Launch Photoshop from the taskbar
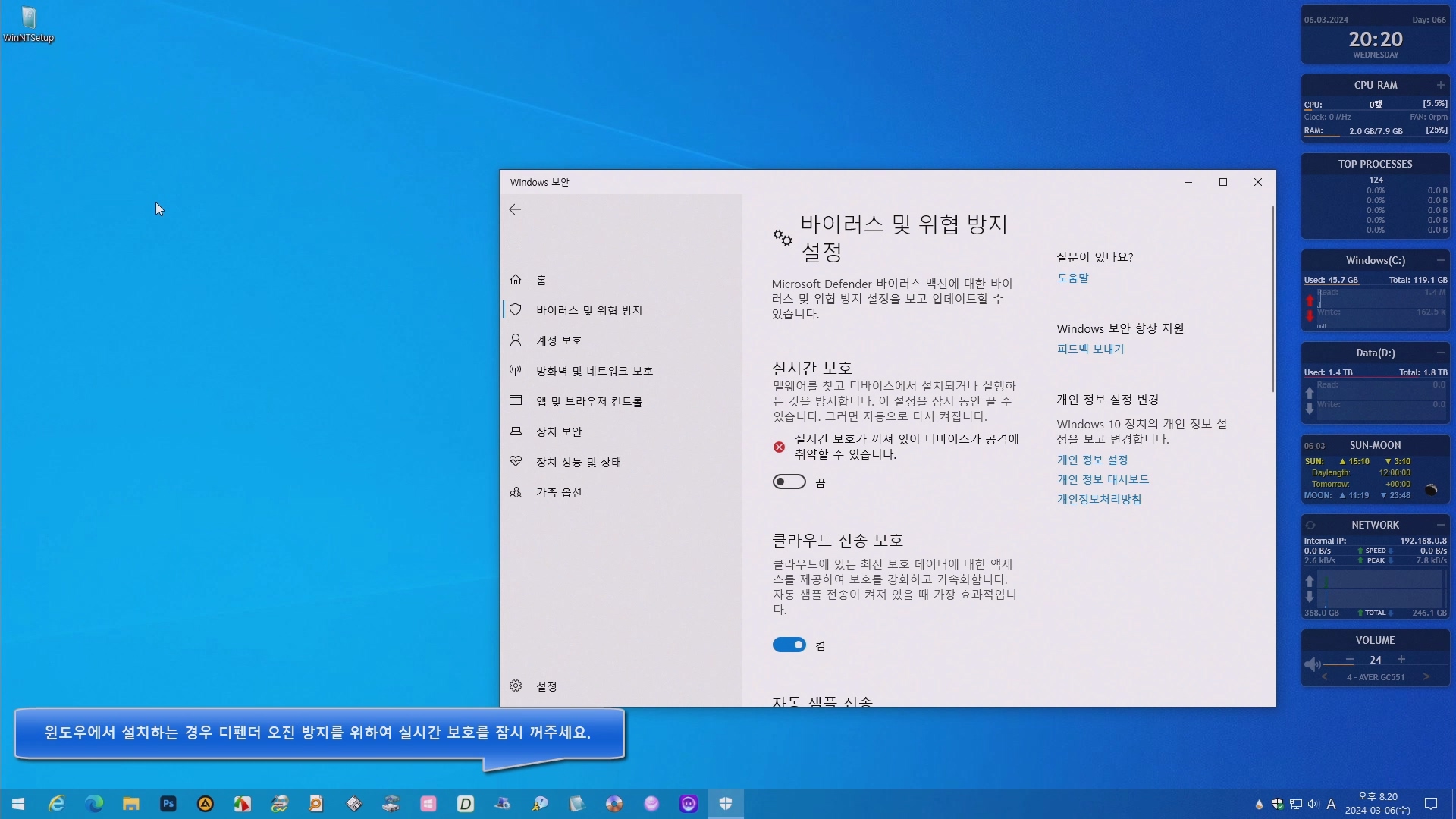 pyautogui.click(x=168, y=804)
